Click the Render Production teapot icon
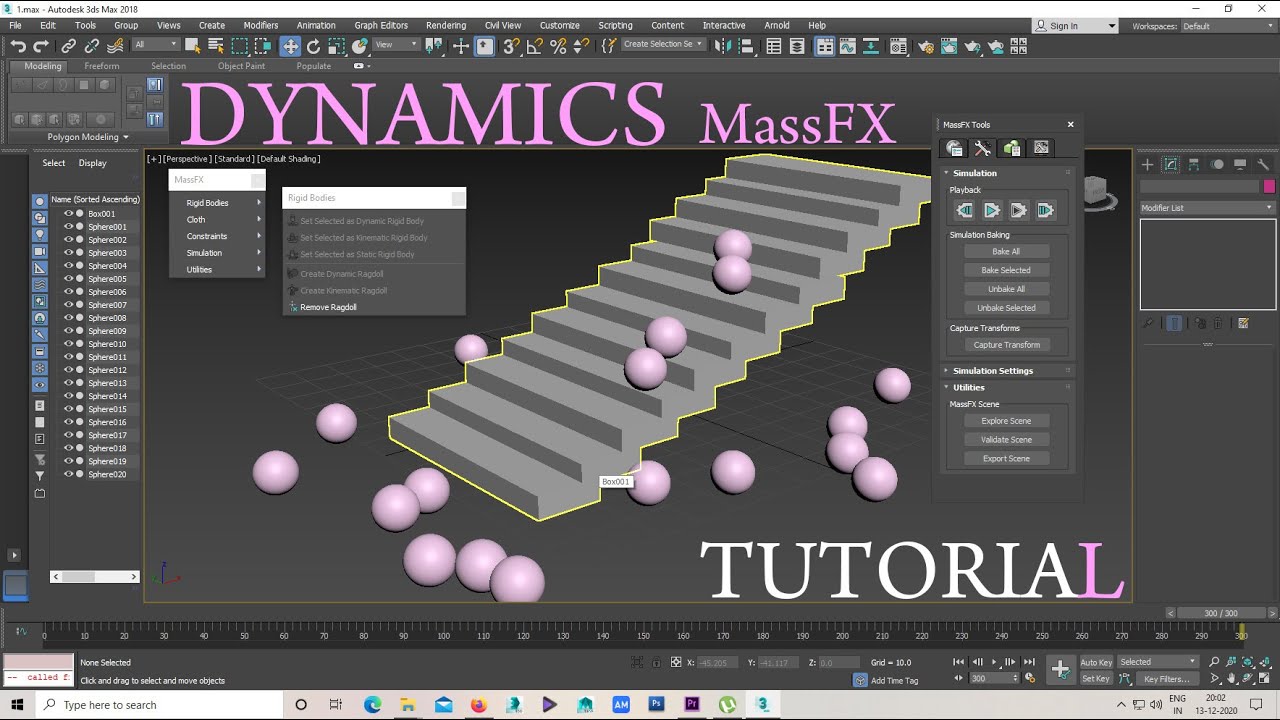This screenshot has height=720, width=1280. [972, 46]
